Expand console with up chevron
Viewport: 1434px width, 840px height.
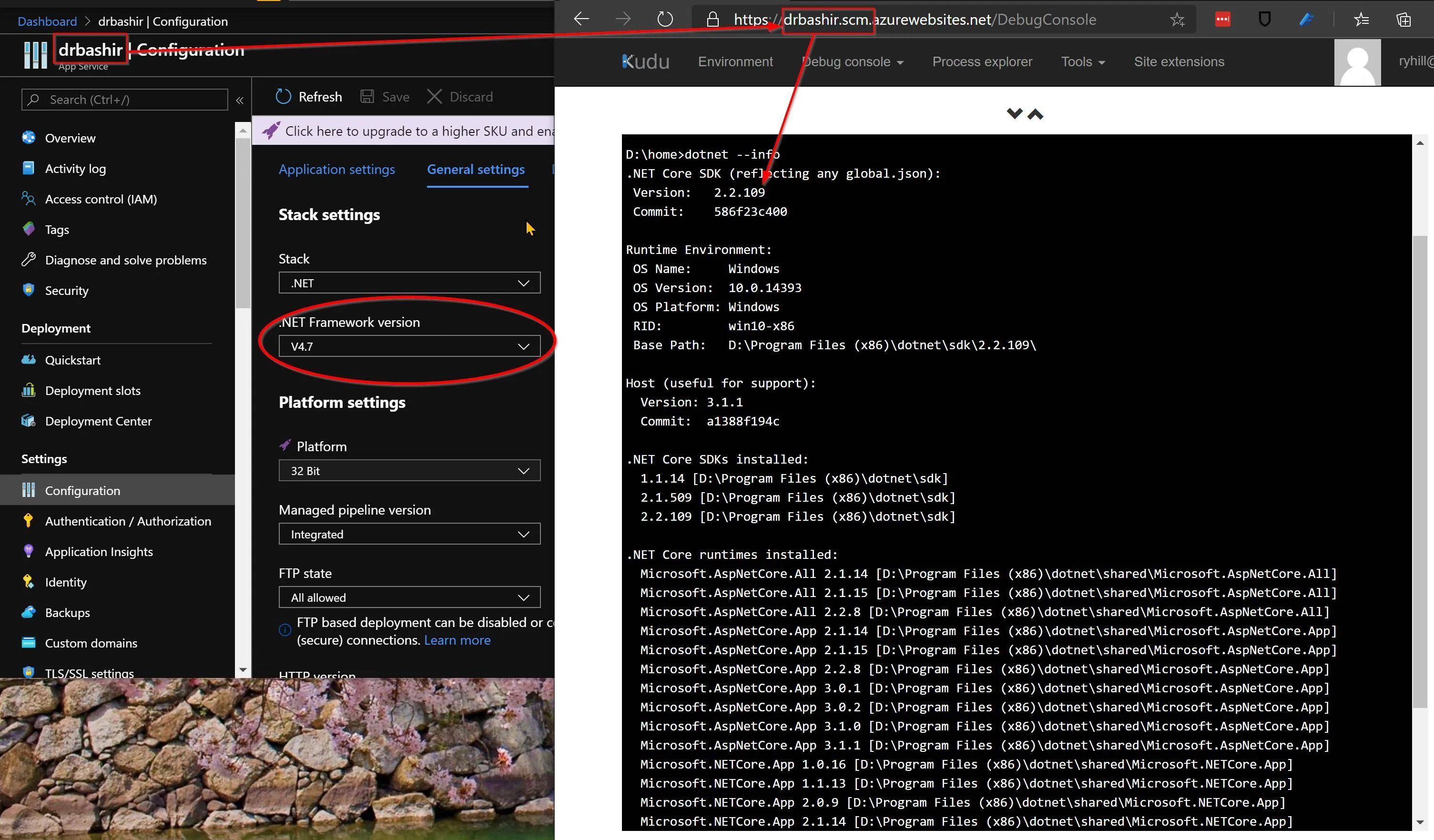pos(1035,114)
